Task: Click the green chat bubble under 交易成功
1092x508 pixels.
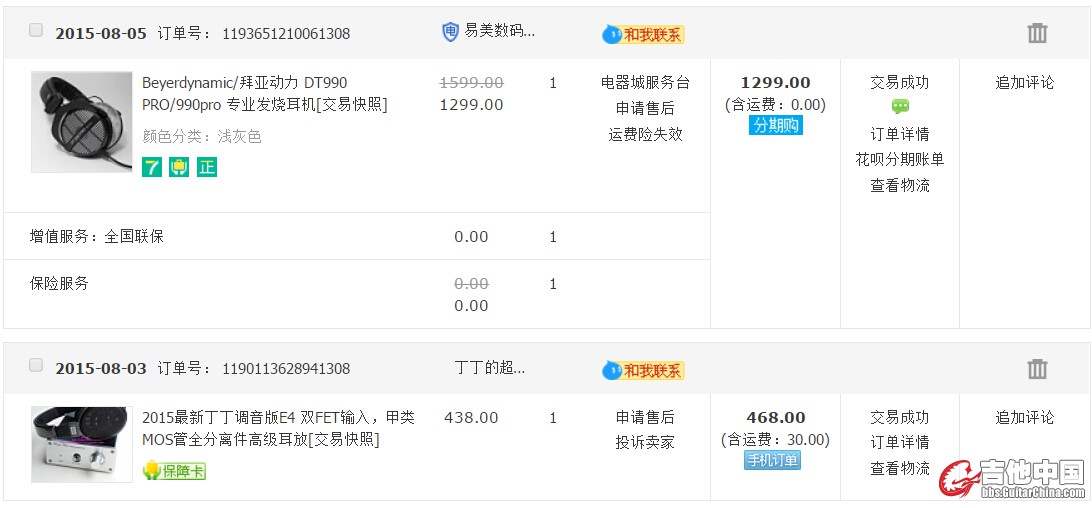Action: 900,107
